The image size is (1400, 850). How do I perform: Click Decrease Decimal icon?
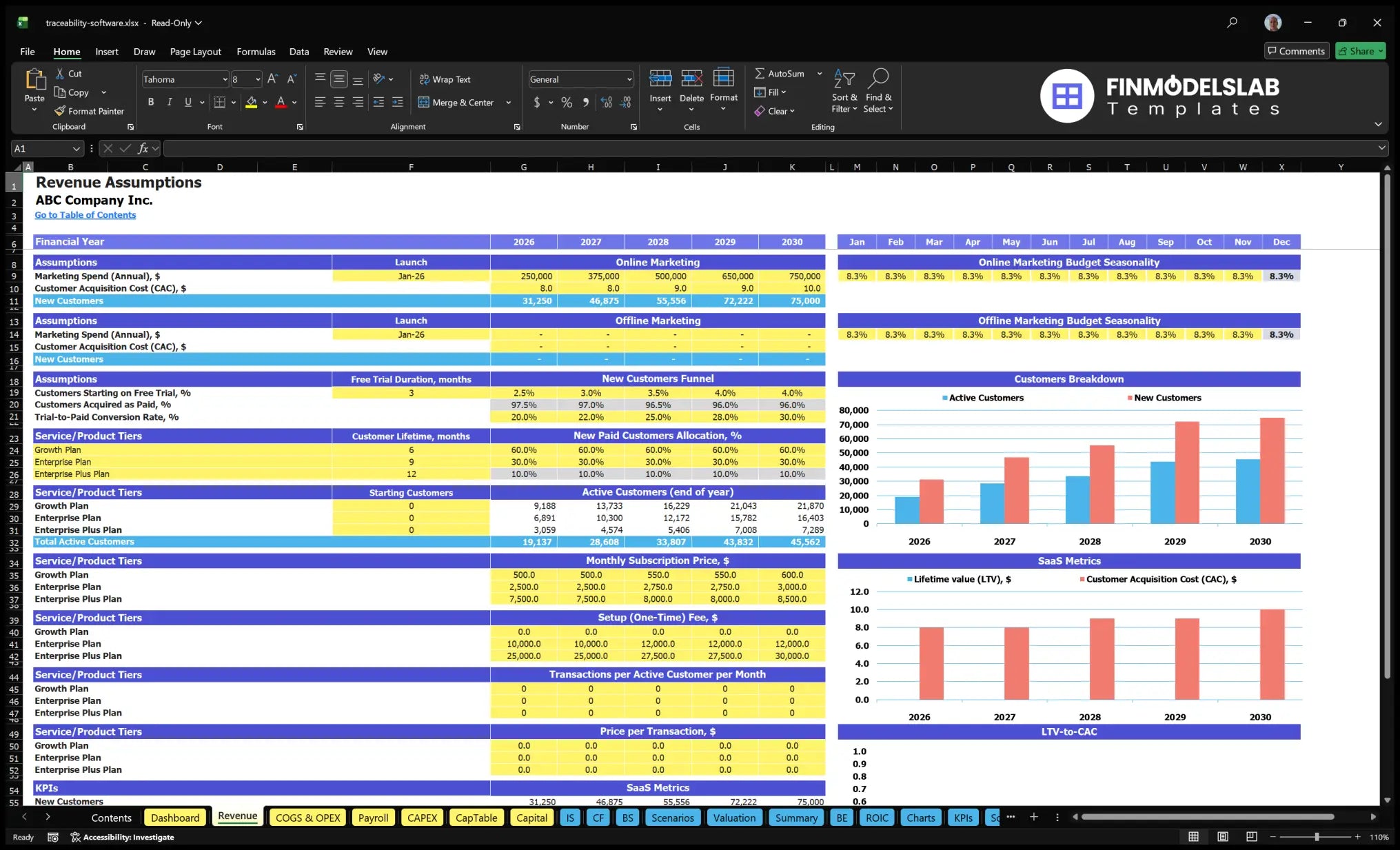pyautogui.click(x=625, y=102)
